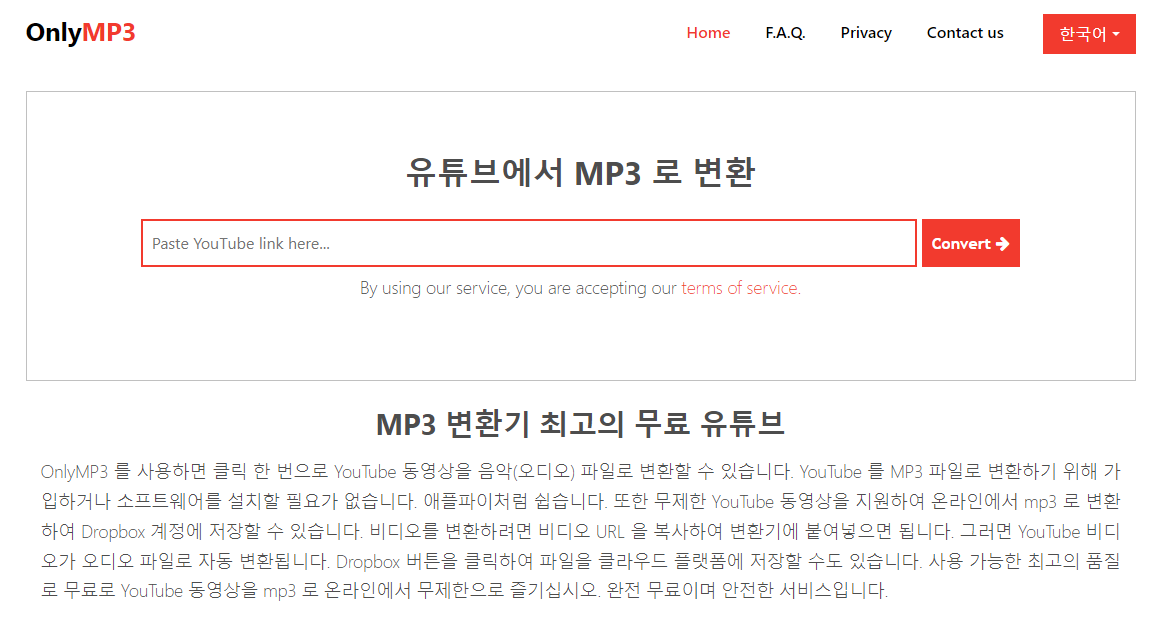Click the Convert button
The height and width of the screenshot is (624, 1152).
[x=971, y=243]
